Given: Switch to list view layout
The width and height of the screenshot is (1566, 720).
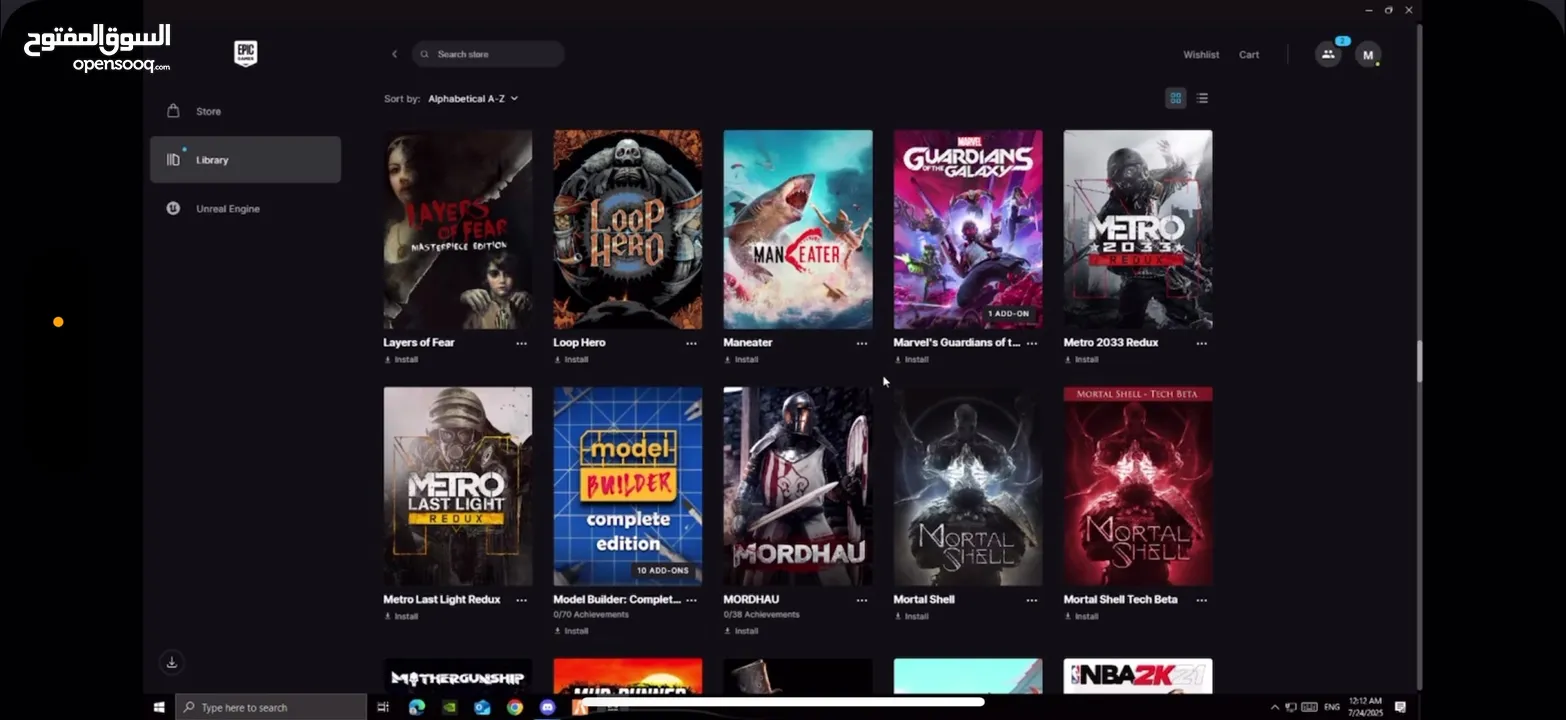Looking at the screenshot, I should tap(1202, 98).
